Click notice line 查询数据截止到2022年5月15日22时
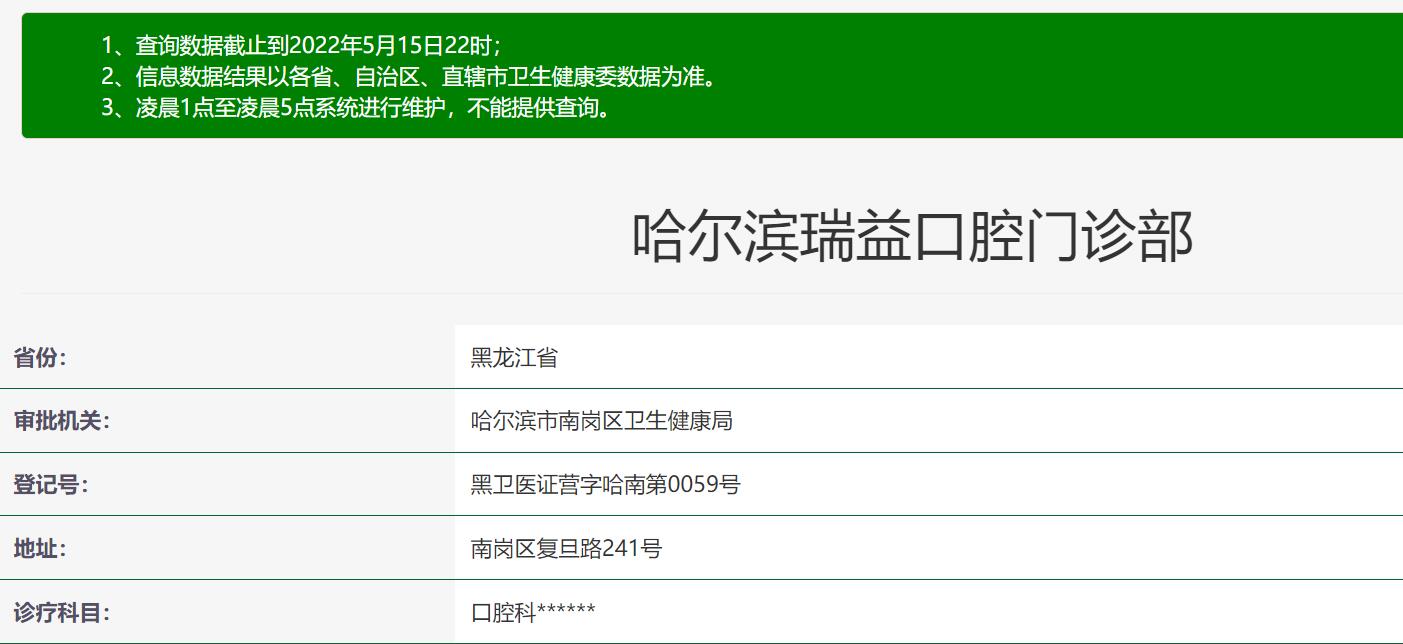Viewport: 1403px width, 644px height. tap(301, 45)
